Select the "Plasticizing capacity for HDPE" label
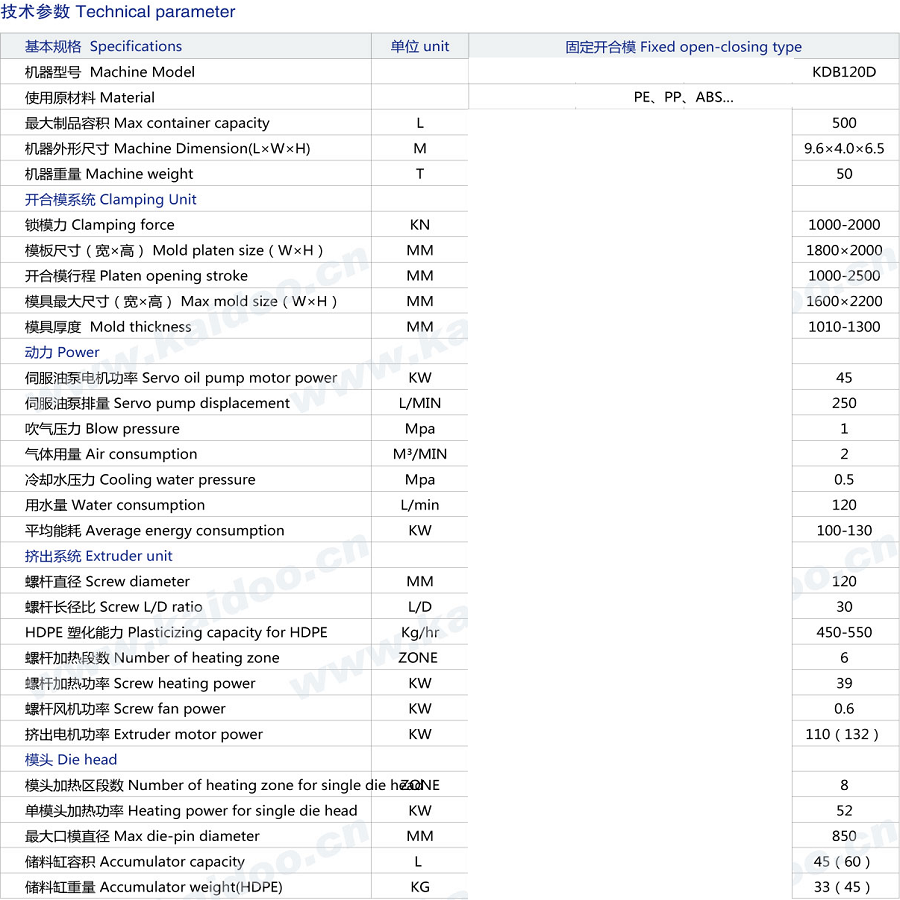 pos(227,633)
